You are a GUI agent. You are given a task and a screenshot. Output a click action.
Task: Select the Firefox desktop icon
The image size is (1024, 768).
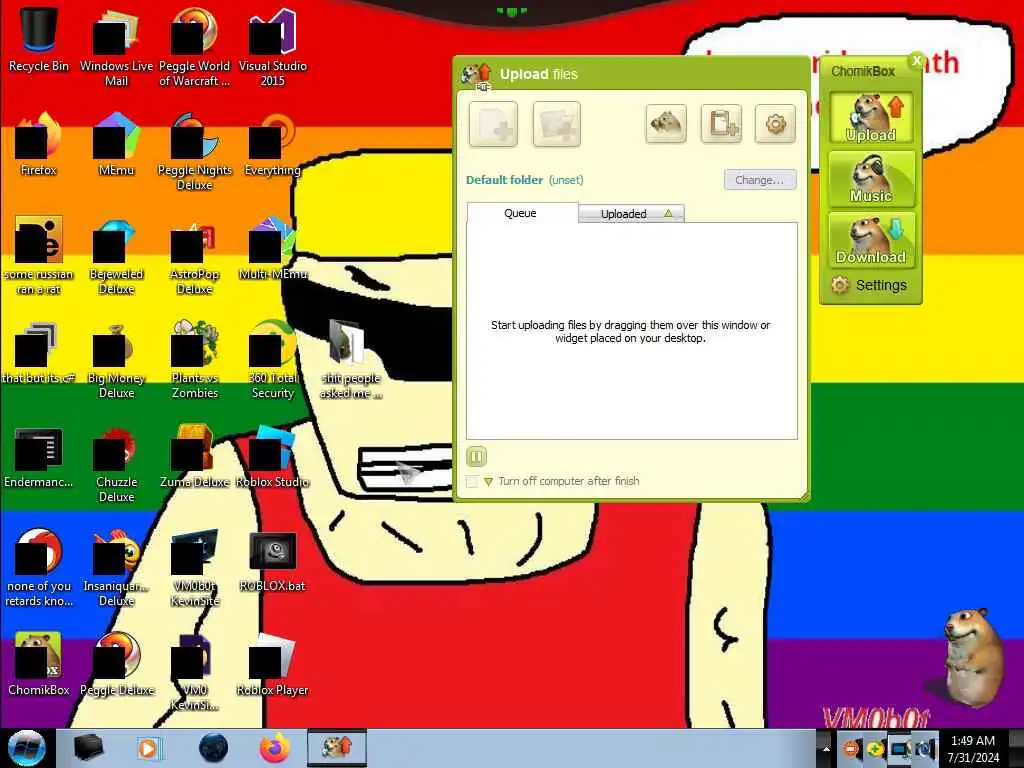(39, 145)
